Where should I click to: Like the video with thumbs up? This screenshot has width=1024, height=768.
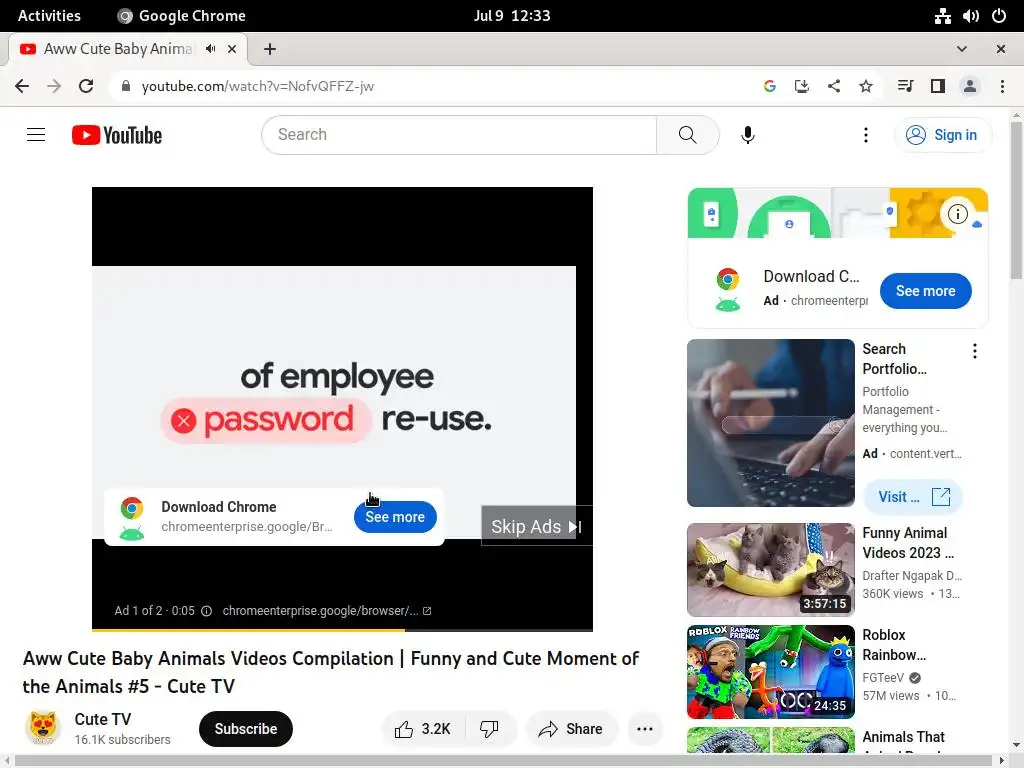(x=423, y=729)
